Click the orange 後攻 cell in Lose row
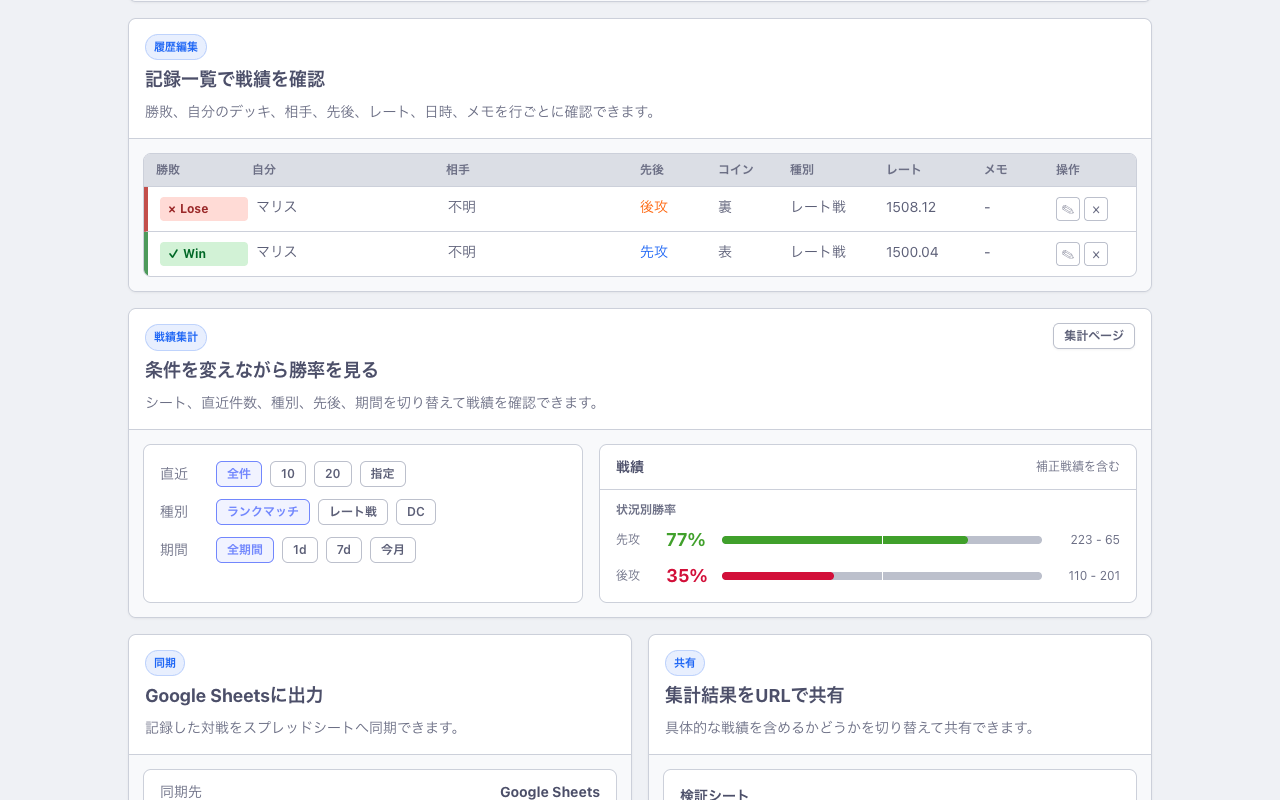Image resolution: width=1280 pixels, height=800 pixels. 654,207
